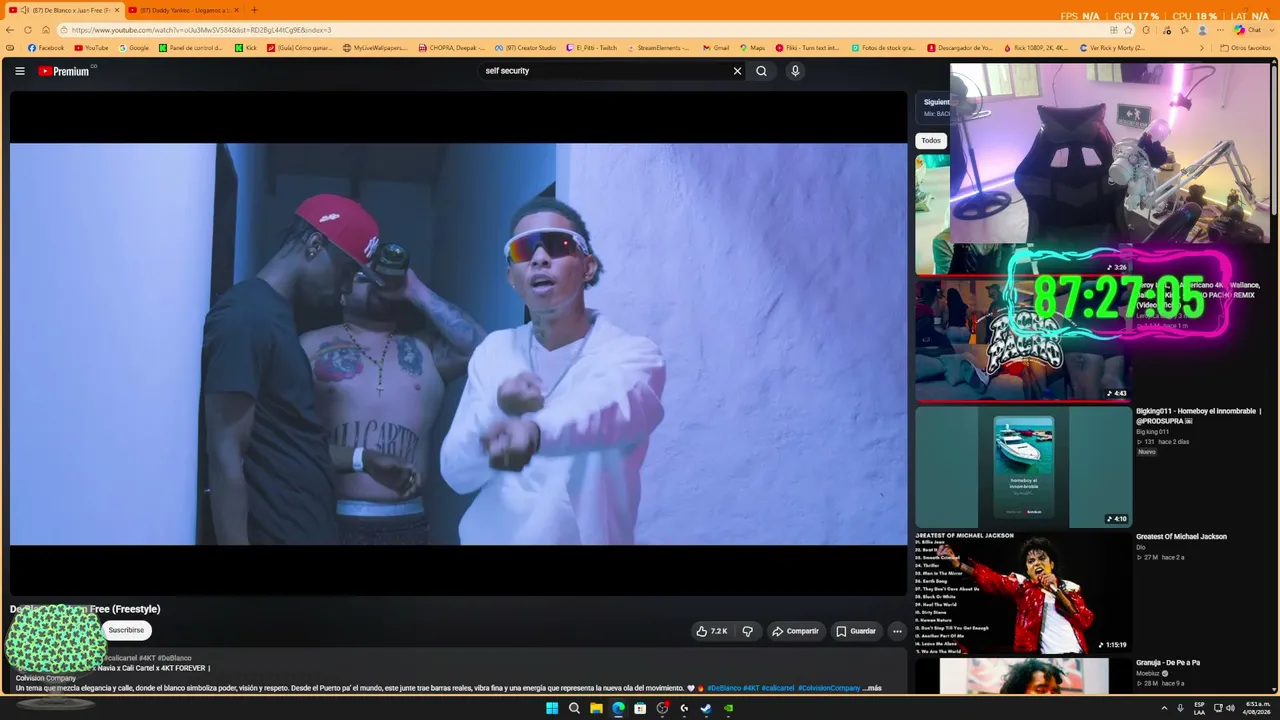Open the "El_Pitti - Twitch" bookmark

tap(592, 47)
